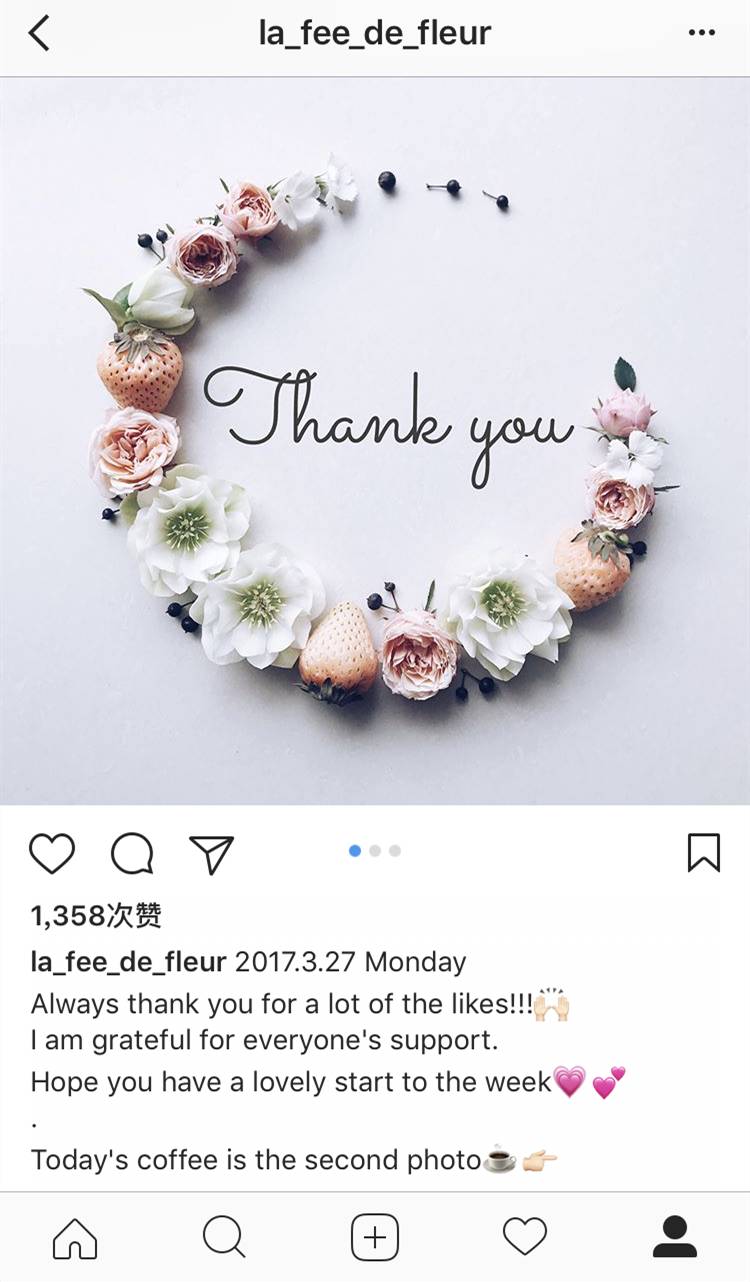This screenshot has width=750, height=1282.
Task: Select the second carousel dot indicator
Action: pos(375,851)
